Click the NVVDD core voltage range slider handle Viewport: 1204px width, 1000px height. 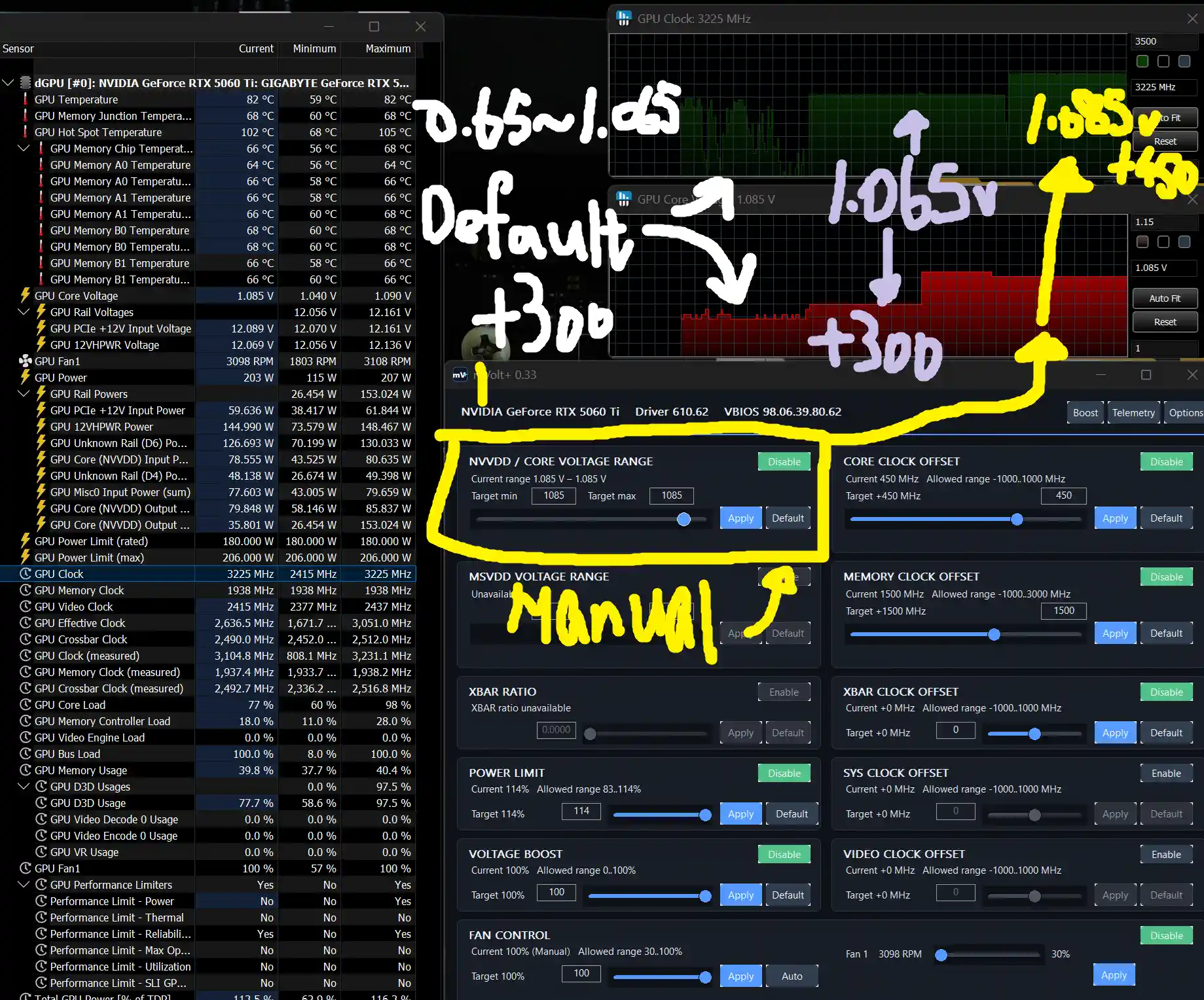tap(684, 519)
